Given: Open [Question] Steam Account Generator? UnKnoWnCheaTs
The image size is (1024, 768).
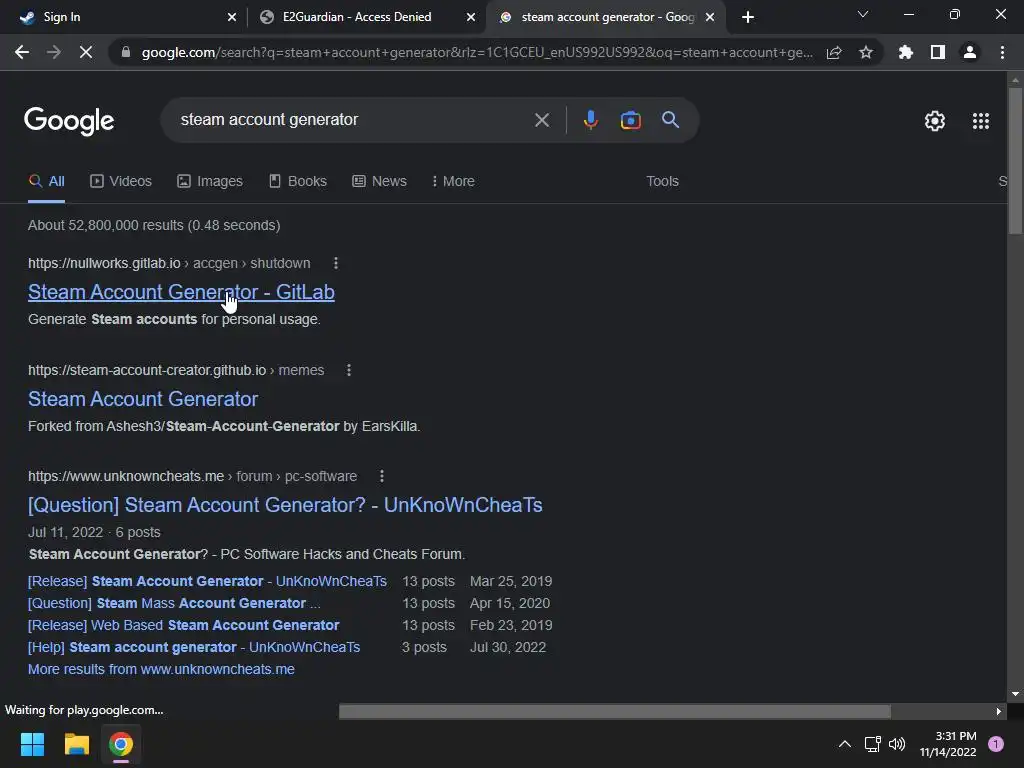Looking at the screenshot, I should click(285, 505).
